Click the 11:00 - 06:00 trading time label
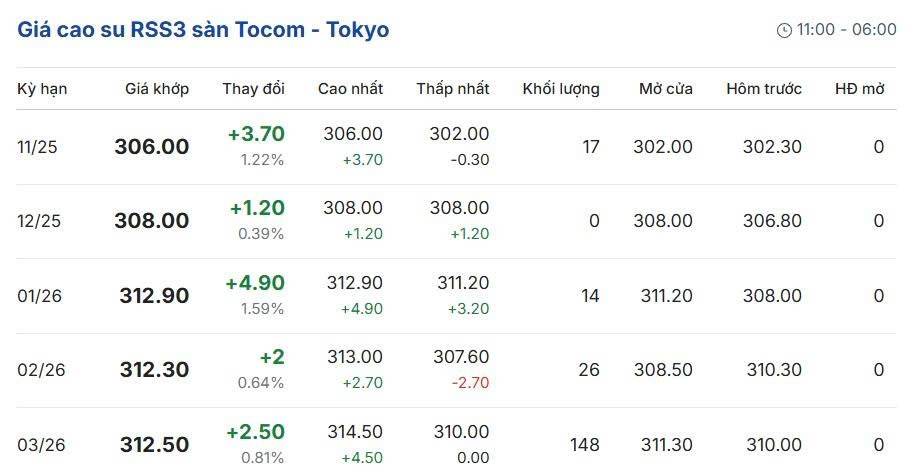Image resolution: width=924 pixels, height=474 pixels. point(846,30)
